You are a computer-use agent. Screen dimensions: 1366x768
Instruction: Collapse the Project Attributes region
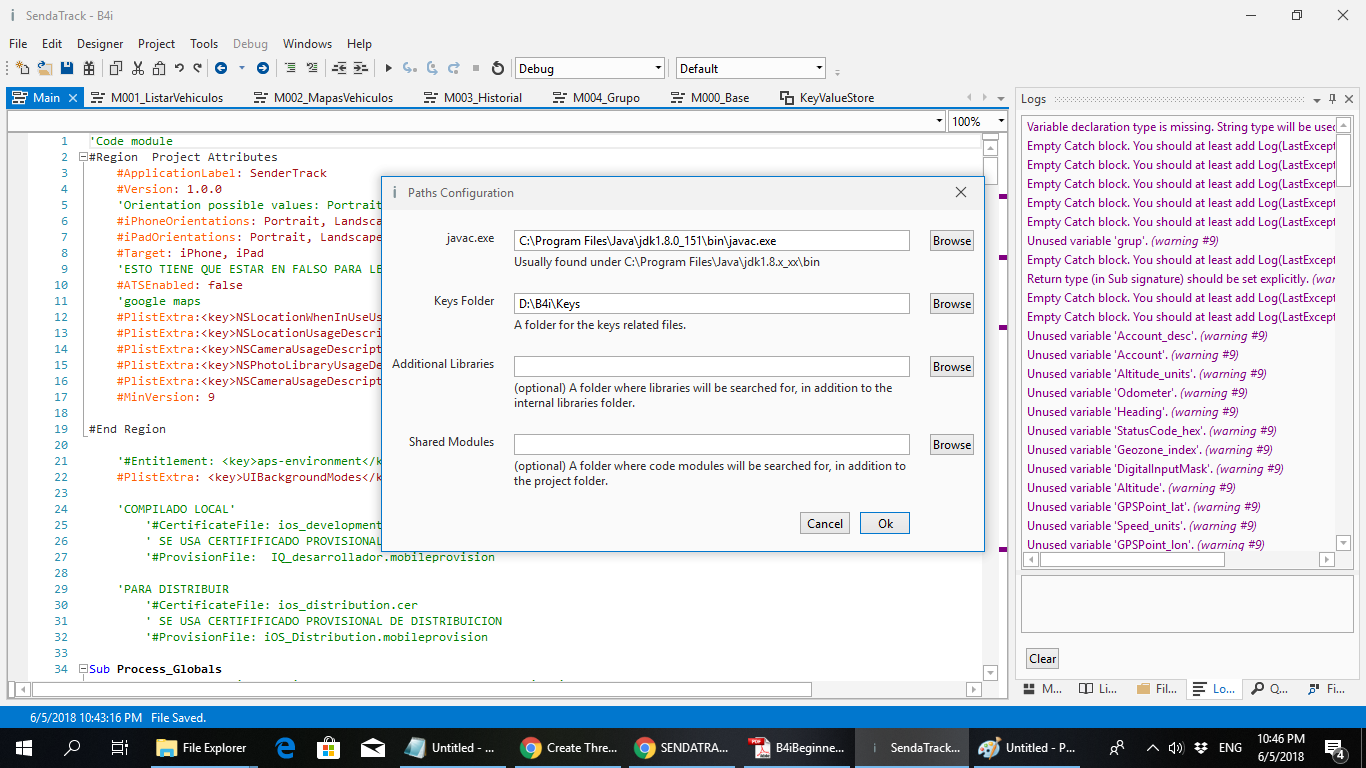(x=83, y=157)
